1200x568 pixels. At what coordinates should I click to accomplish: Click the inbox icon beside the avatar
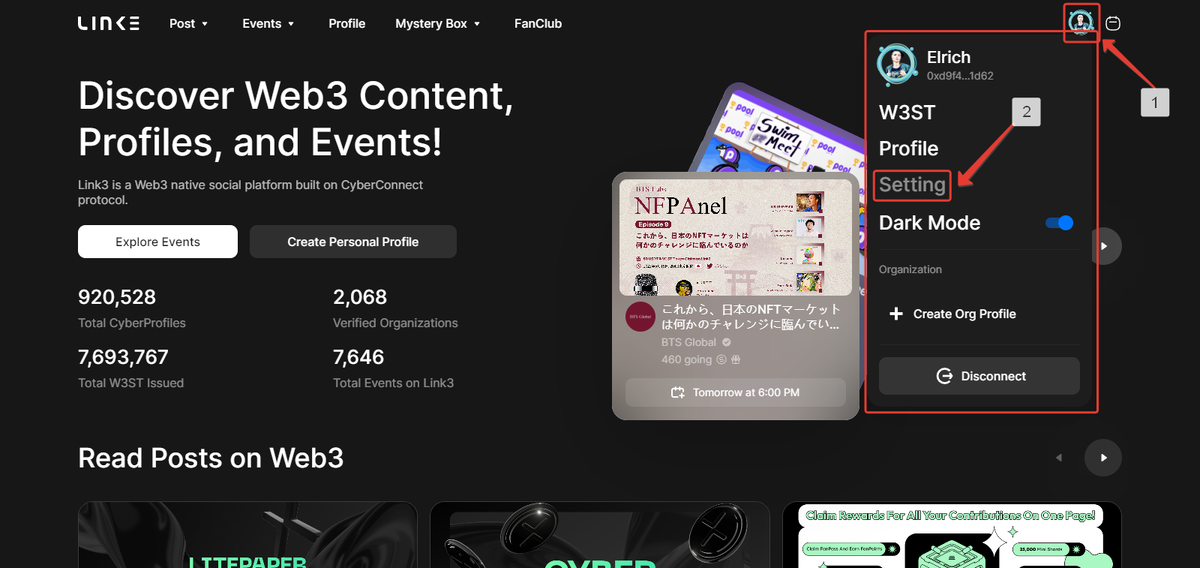1113,23
